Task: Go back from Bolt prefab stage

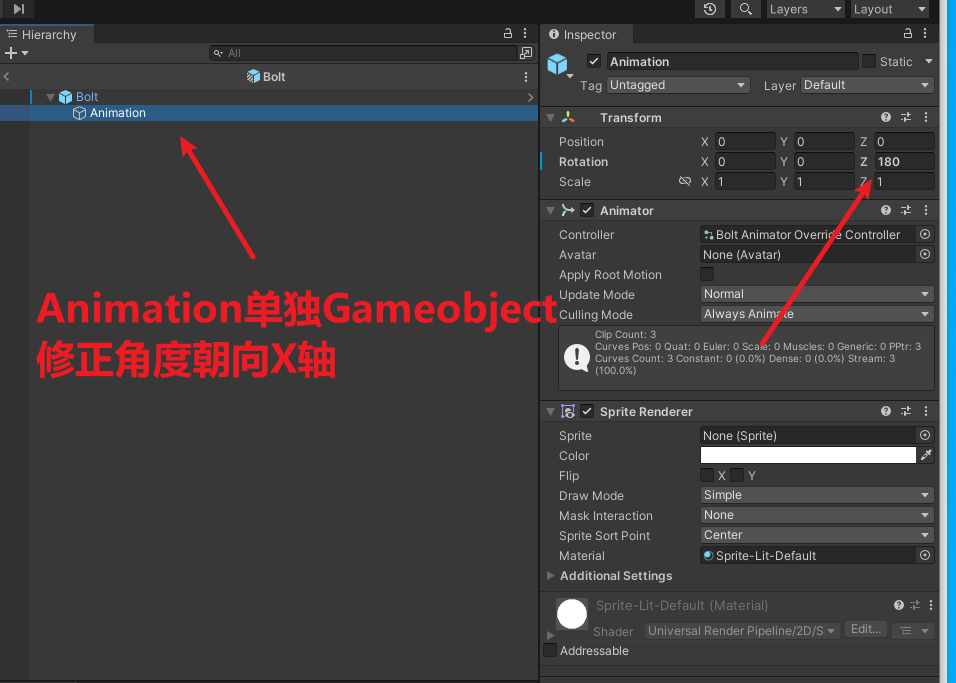Action: click(x=7, y=77)
